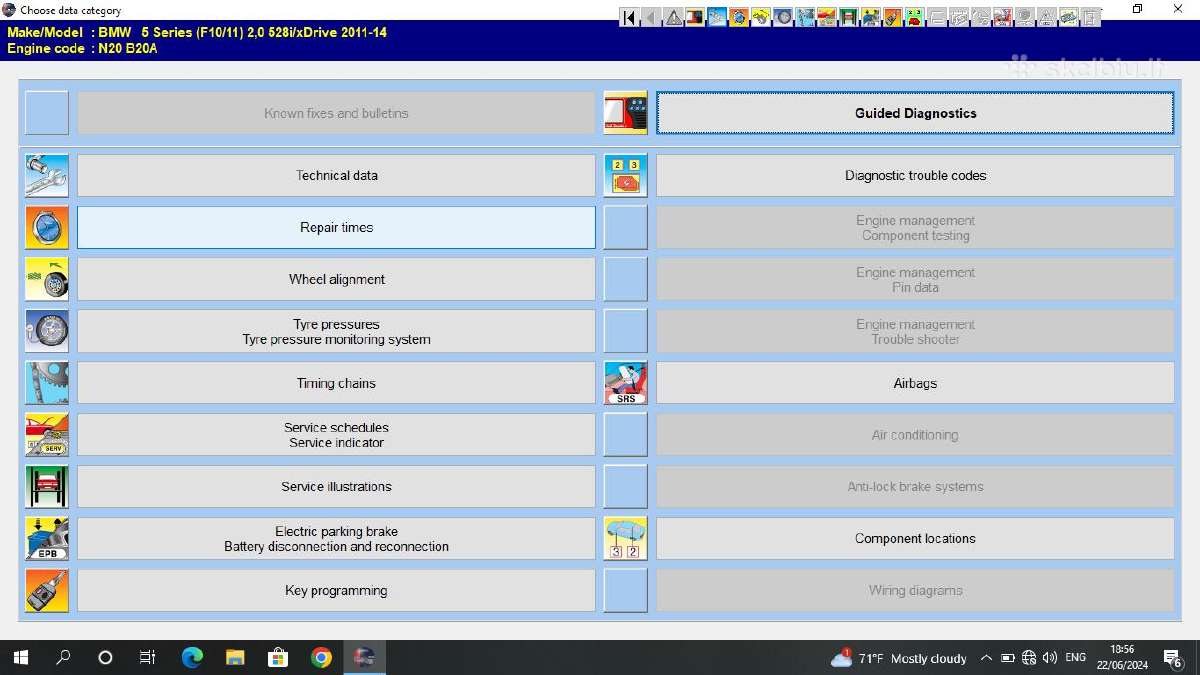The width and height of the screenshot is (1200, 675).
Task: Click the Technical data wrench icon beside its button
Action: tap(47, 175)
